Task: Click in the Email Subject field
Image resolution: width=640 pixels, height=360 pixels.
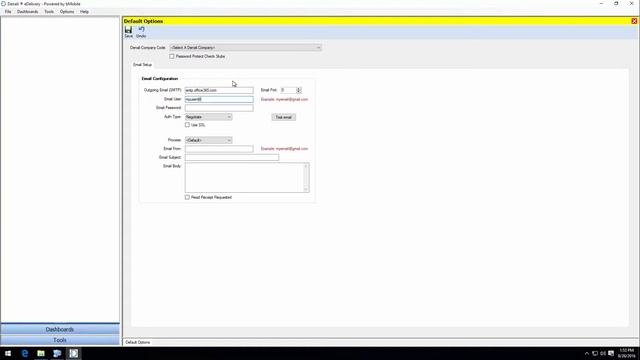Action: click(232, 158)
